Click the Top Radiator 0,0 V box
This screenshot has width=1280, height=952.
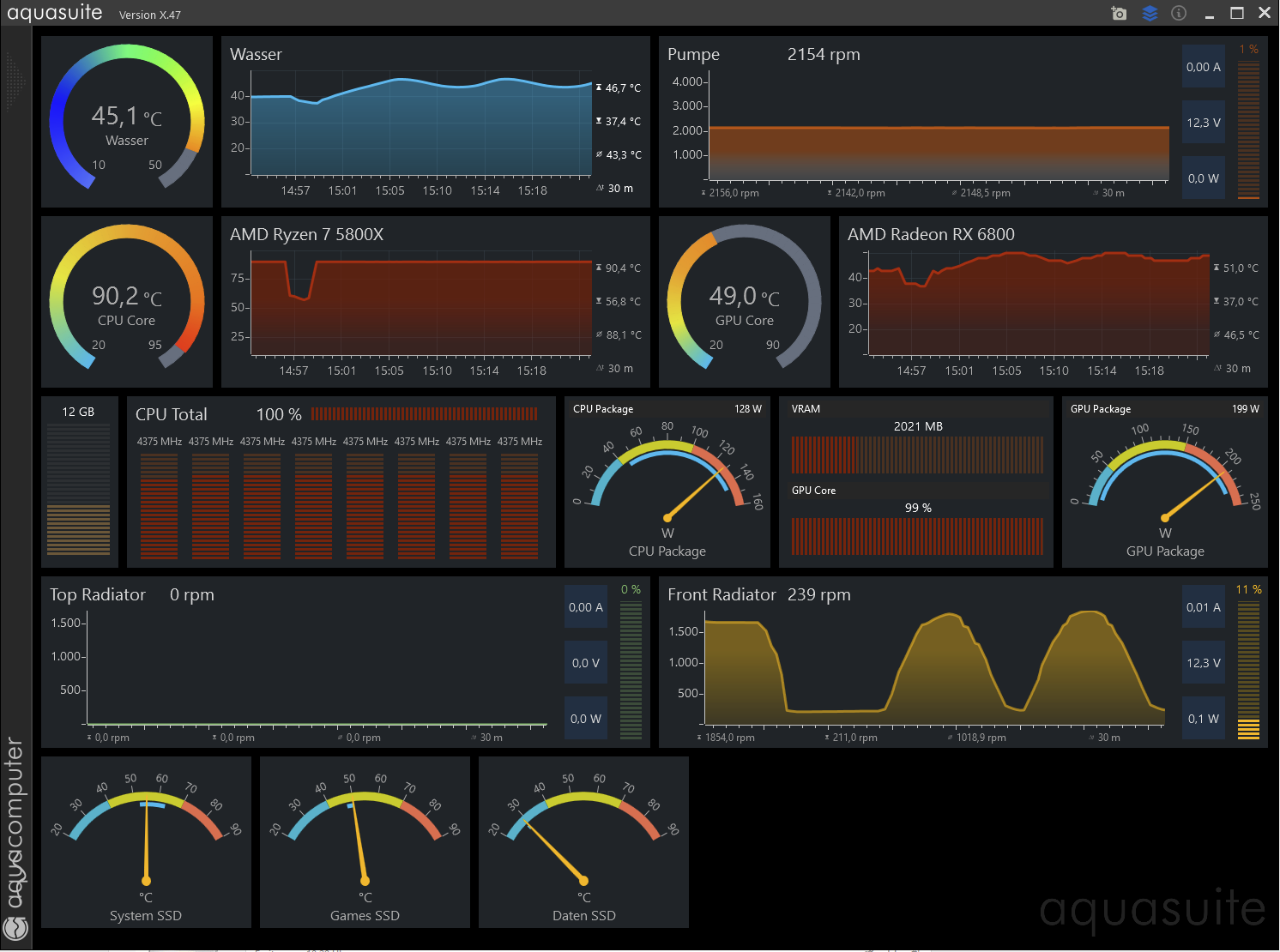[586, 663]
